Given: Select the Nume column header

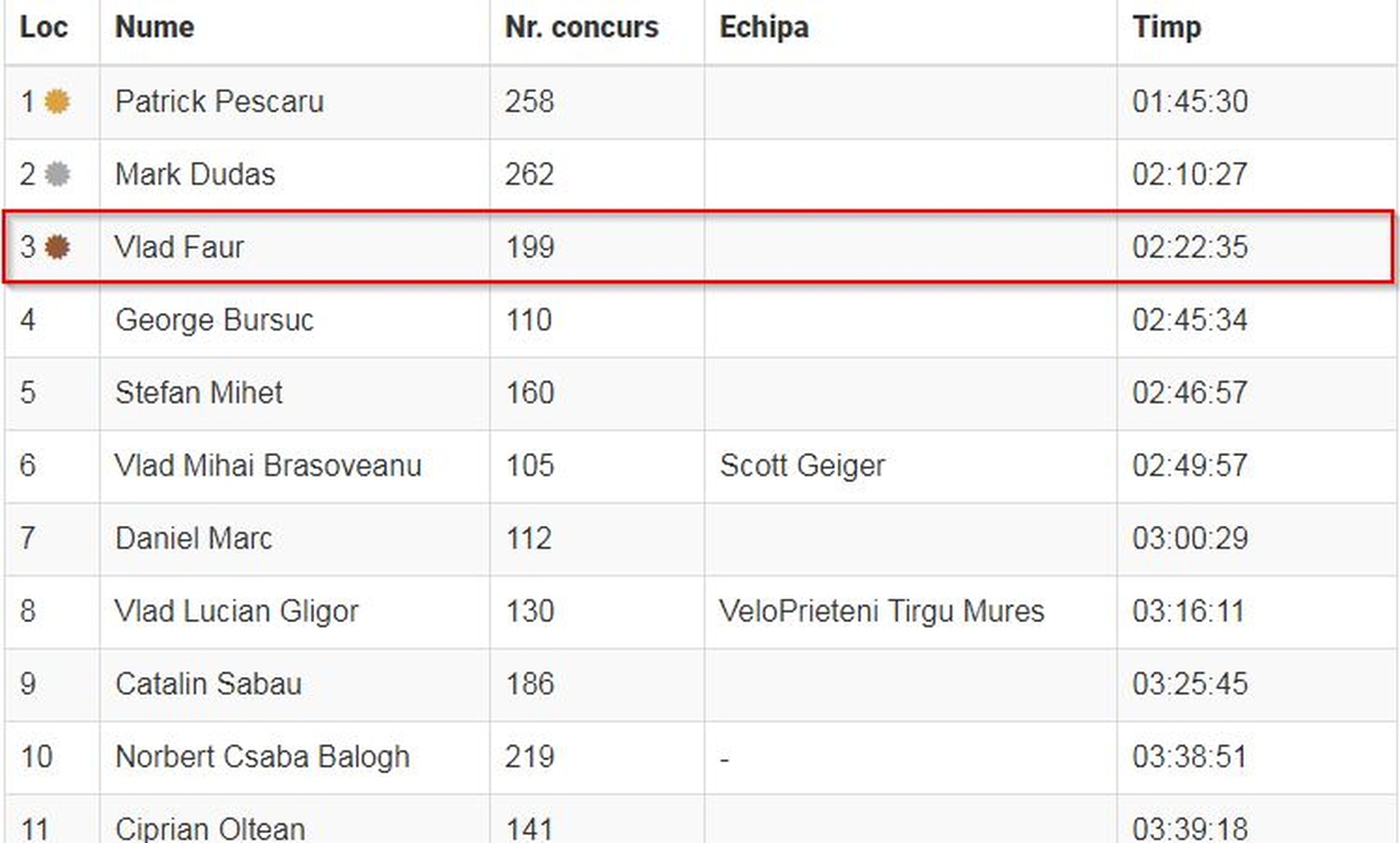Looking at the screenshot, I should point(155,27).
